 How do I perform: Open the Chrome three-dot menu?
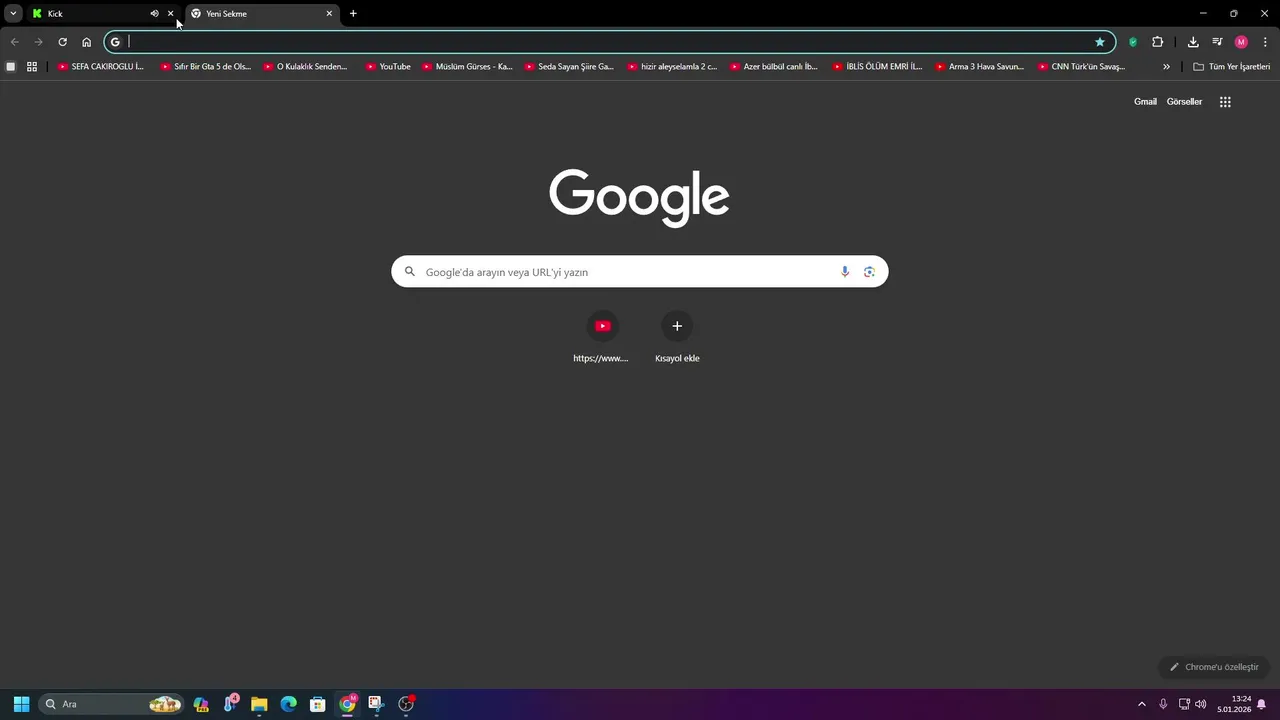1265,42
